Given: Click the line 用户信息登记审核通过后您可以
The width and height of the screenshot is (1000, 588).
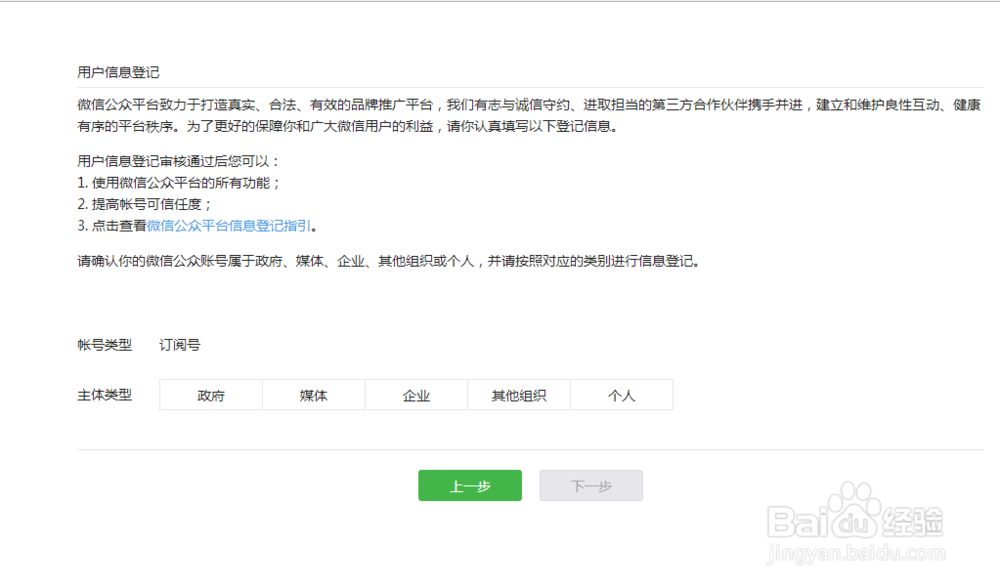Looking at the screenshot, I should coord(179,161).
